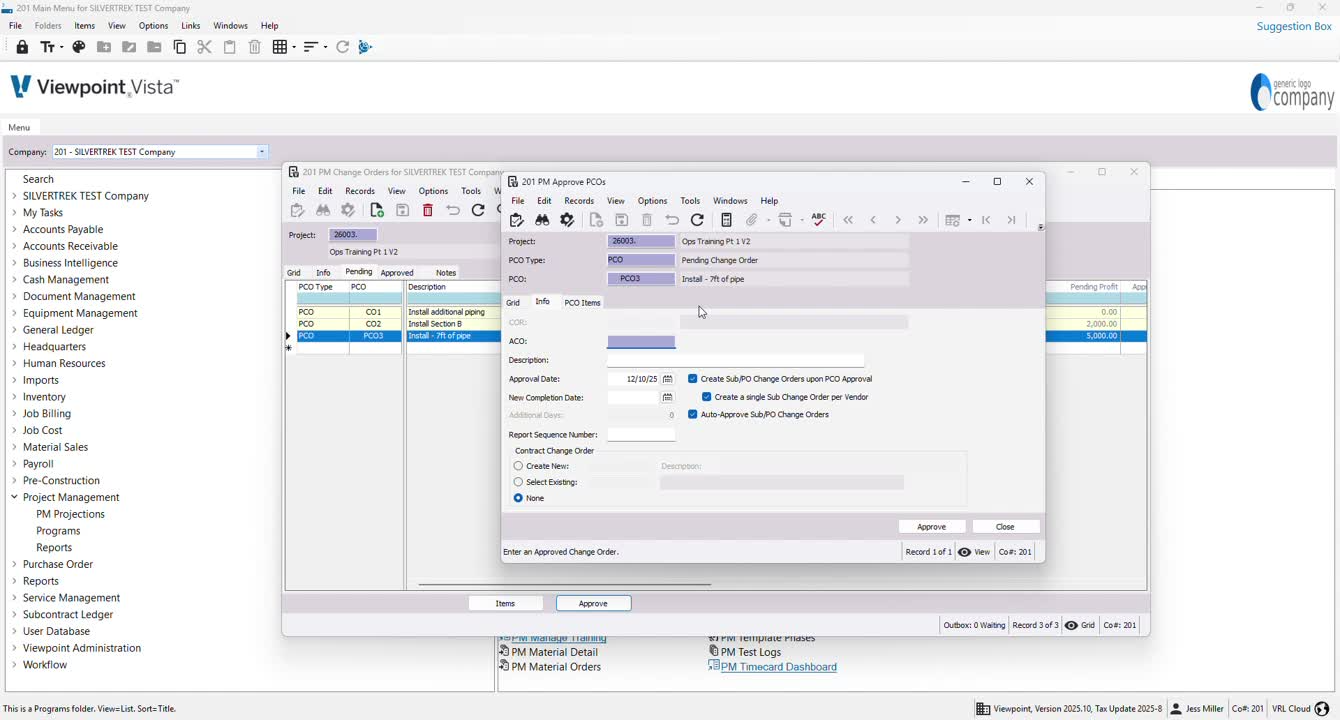Click the notepad-with-check icon in Approve PCOs toolbar
The width and height of the screenshot is (1340, 720).
[x=517, y=220]
